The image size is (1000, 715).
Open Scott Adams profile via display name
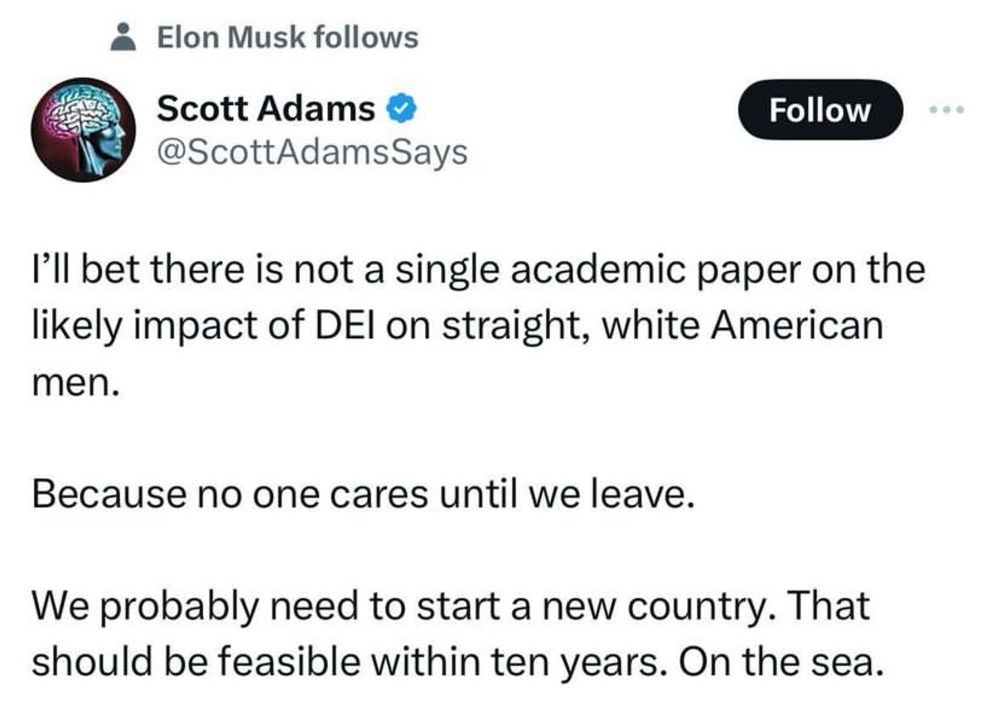(x=263, y=109)
